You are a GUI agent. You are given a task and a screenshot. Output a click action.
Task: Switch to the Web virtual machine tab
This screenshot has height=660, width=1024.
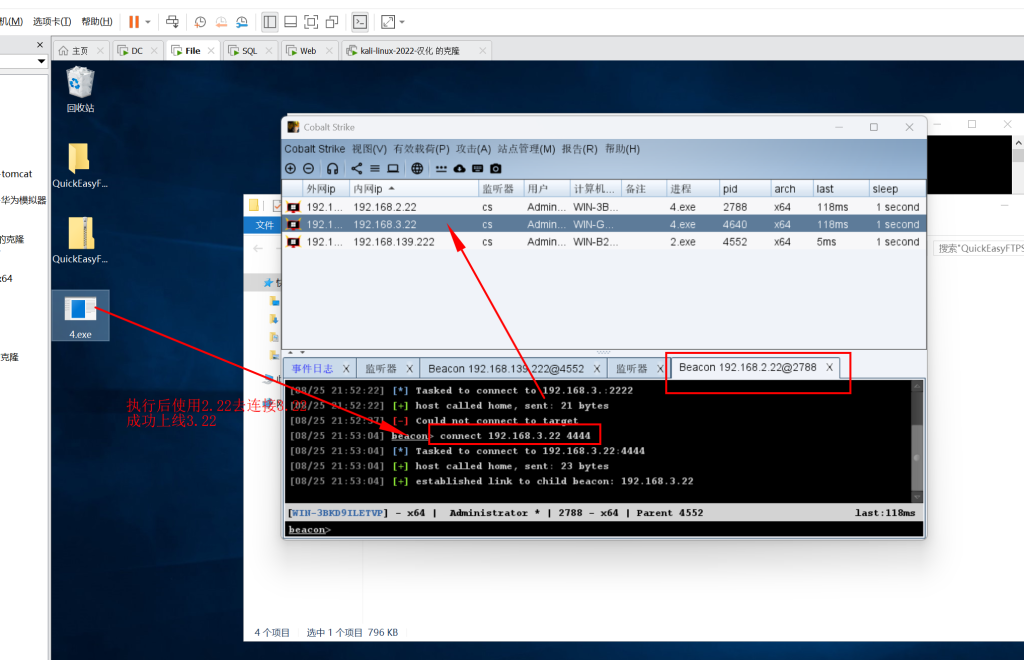[x=308, y=51]
